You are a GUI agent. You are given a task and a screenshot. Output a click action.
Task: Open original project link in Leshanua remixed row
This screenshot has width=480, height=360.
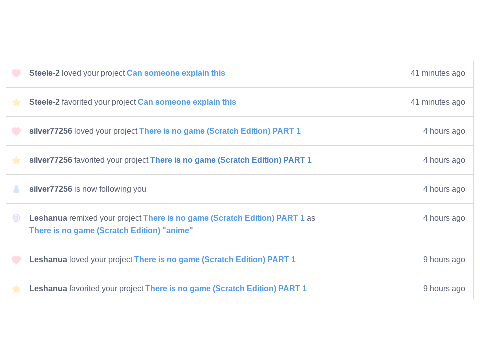pos(224,218)
